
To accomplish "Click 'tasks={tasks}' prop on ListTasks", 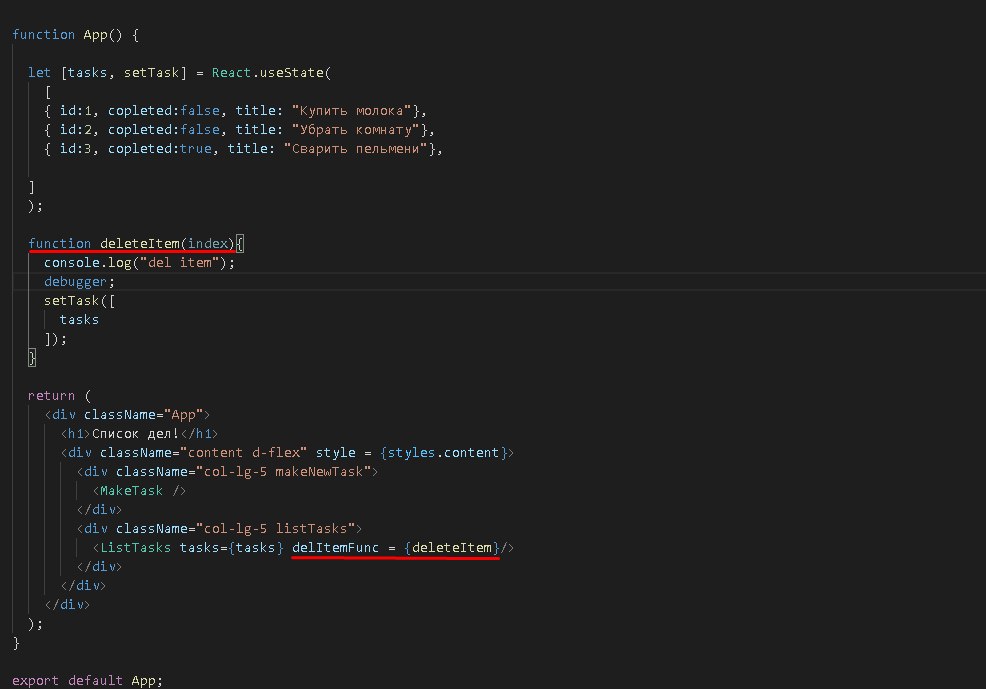I will [x=231, y=548].
